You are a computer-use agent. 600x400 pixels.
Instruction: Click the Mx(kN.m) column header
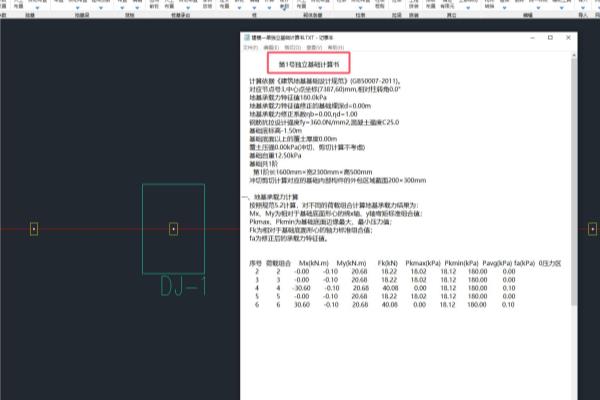[x=314, y=263]
